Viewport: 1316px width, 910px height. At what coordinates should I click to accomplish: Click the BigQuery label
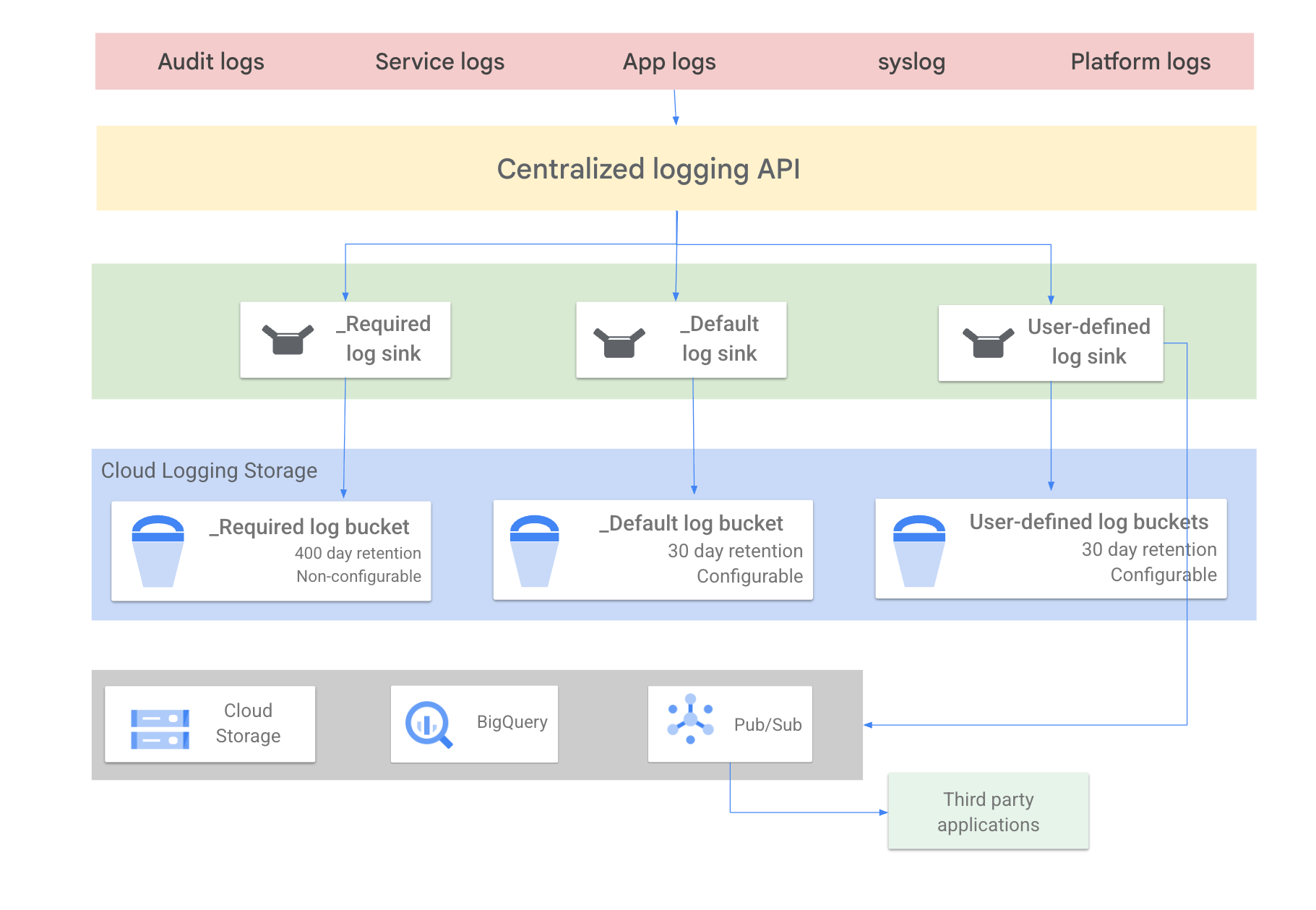(x=512, y=722)
